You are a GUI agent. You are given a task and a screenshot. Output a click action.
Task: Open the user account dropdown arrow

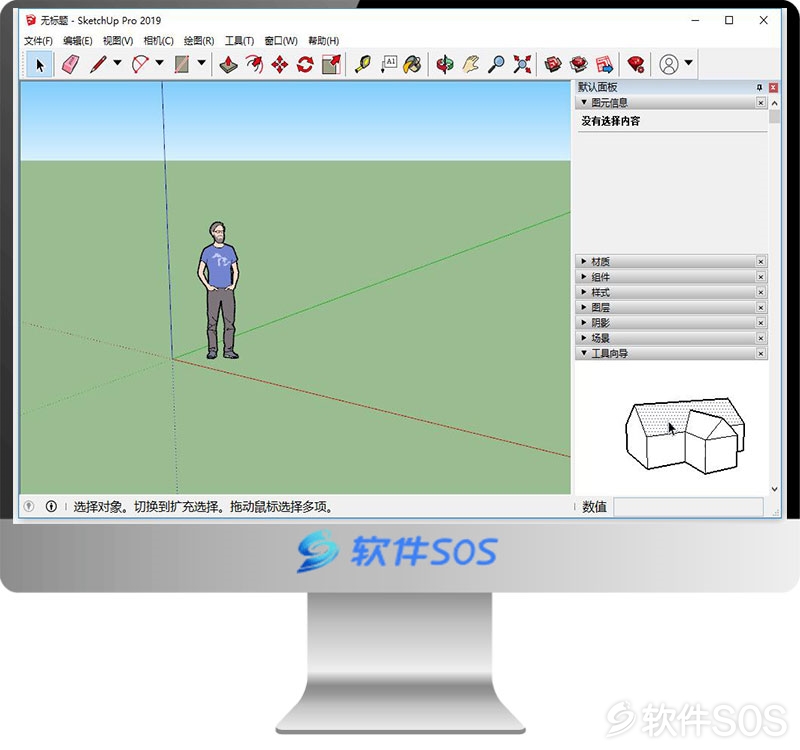point(688,63)
